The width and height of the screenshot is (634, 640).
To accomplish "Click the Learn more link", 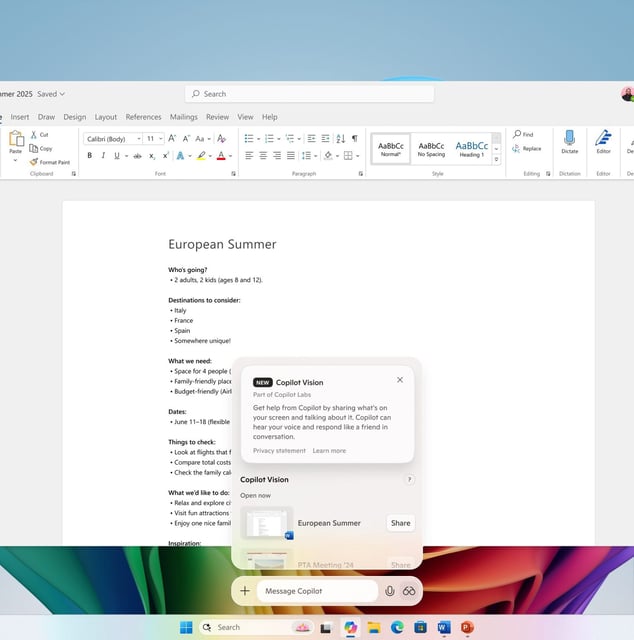I will (329, 451).
